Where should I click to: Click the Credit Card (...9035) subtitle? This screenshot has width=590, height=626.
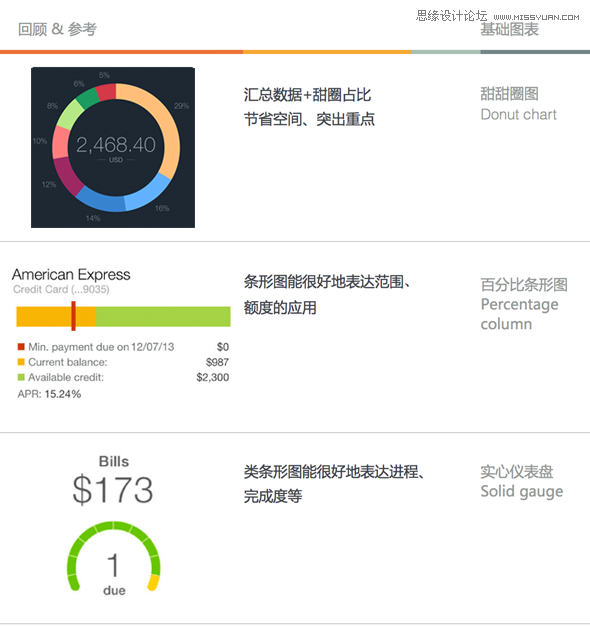[x=61, y=289]
